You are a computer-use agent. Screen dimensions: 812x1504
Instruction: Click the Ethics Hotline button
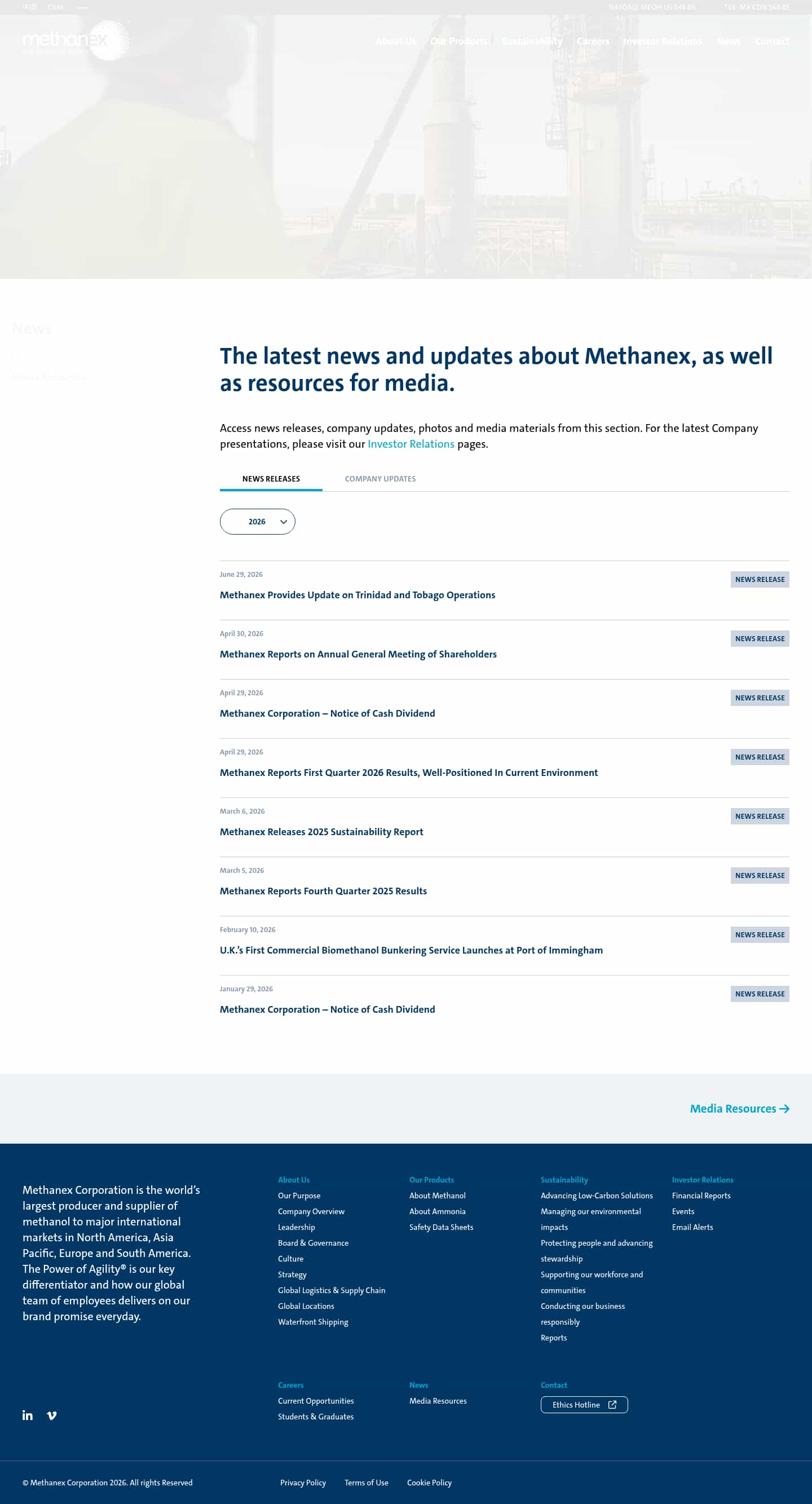[x=584, y=1405]
